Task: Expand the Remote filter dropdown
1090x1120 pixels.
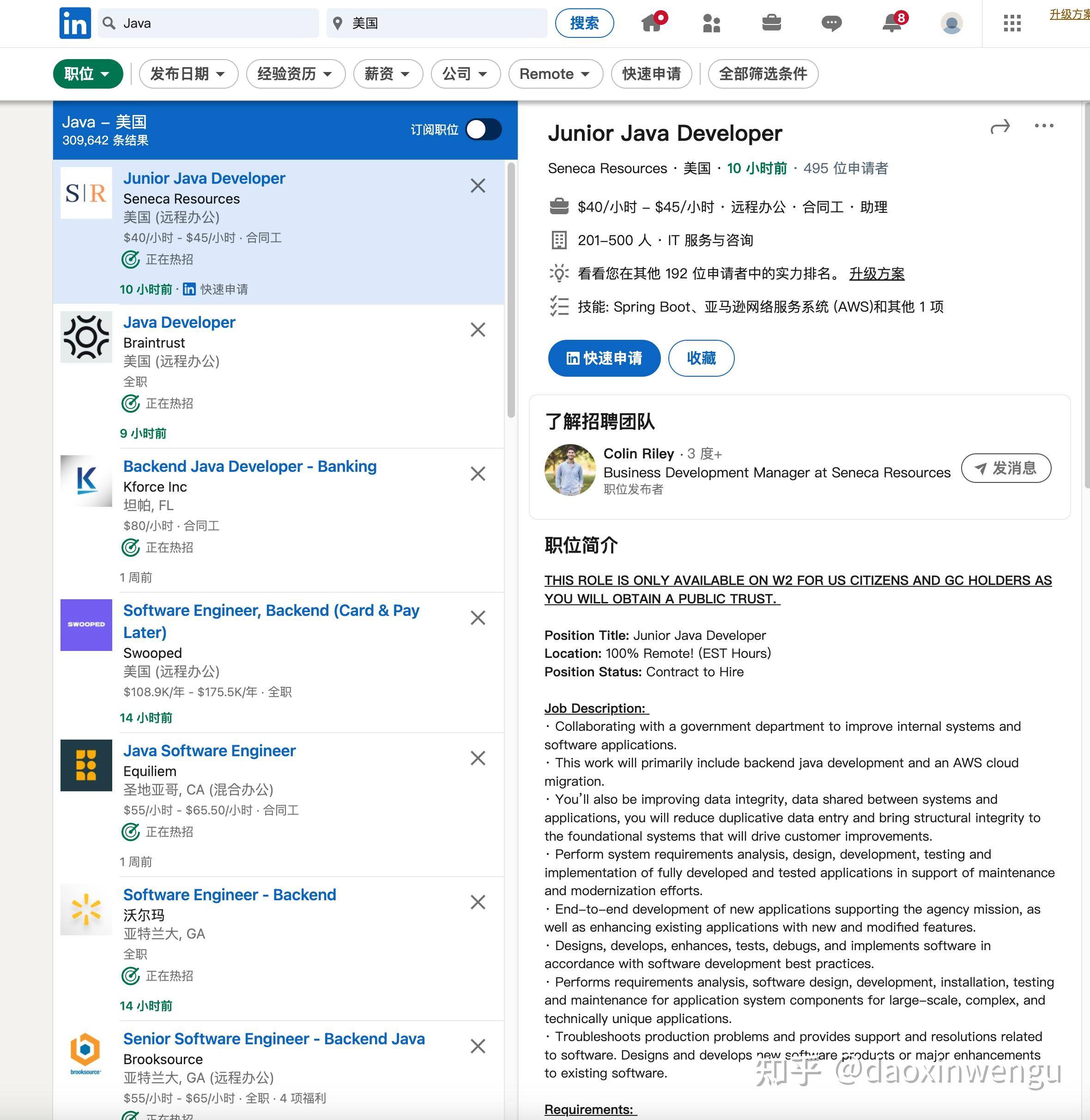Action: [x=555, y=74]
